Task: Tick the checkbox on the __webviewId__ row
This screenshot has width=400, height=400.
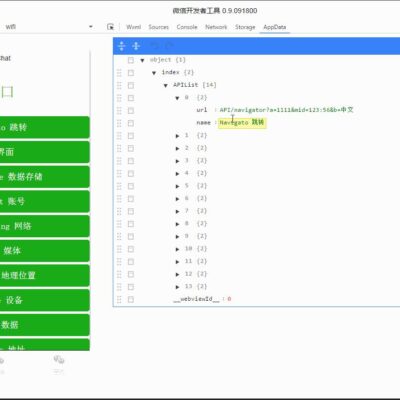Action: click(x=131, y=299)
